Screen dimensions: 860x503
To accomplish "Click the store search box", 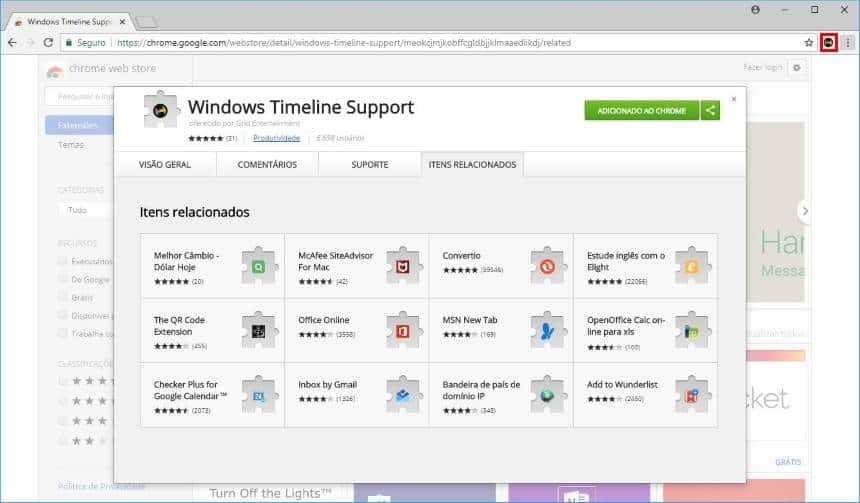I will (80, 97).
